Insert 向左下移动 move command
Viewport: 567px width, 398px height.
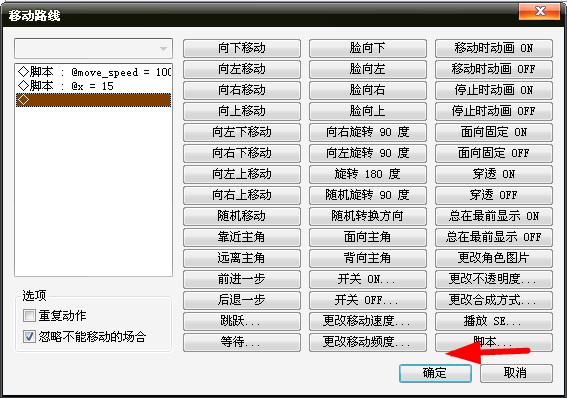click(x=242, y=132)
